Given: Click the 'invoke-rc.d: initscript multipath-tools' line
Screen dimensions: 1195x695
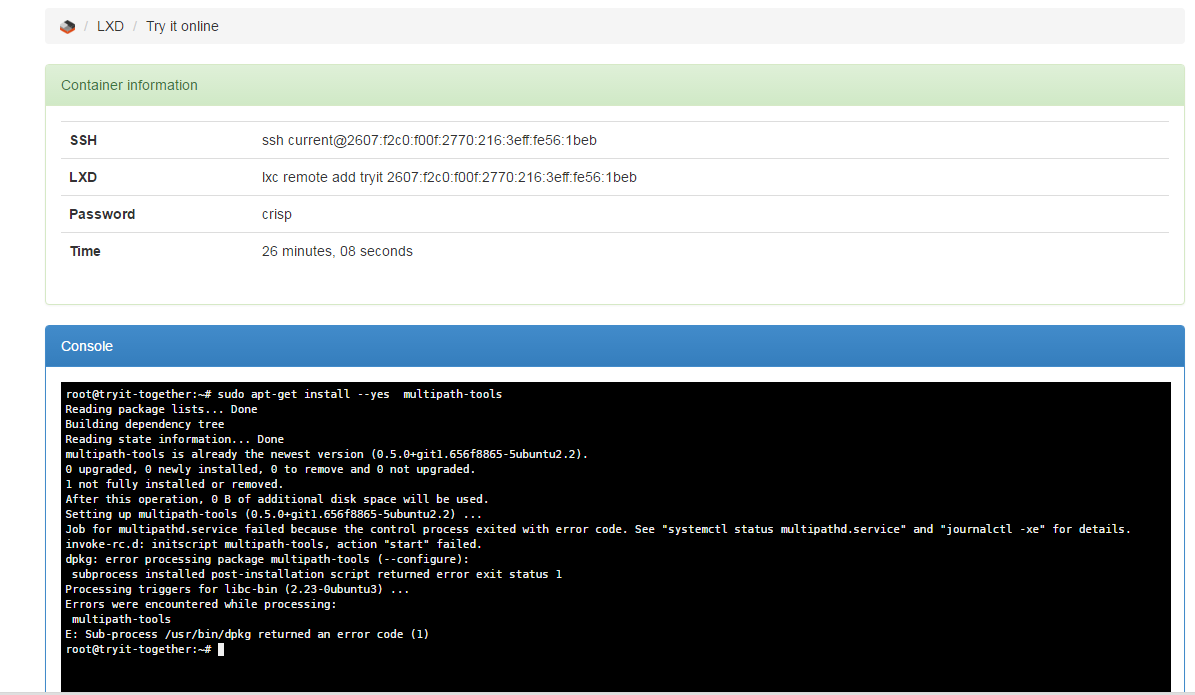Looking at the screenshot, I should coord(274,544).
